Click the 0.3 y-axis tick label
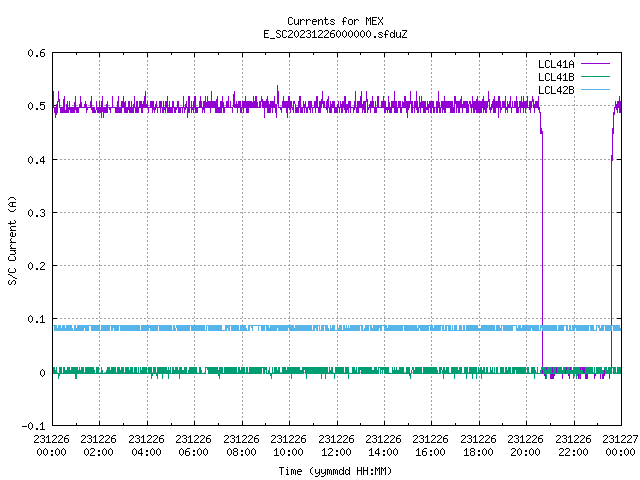The width and height of the screenshot is (640, 480). (36, 213)
